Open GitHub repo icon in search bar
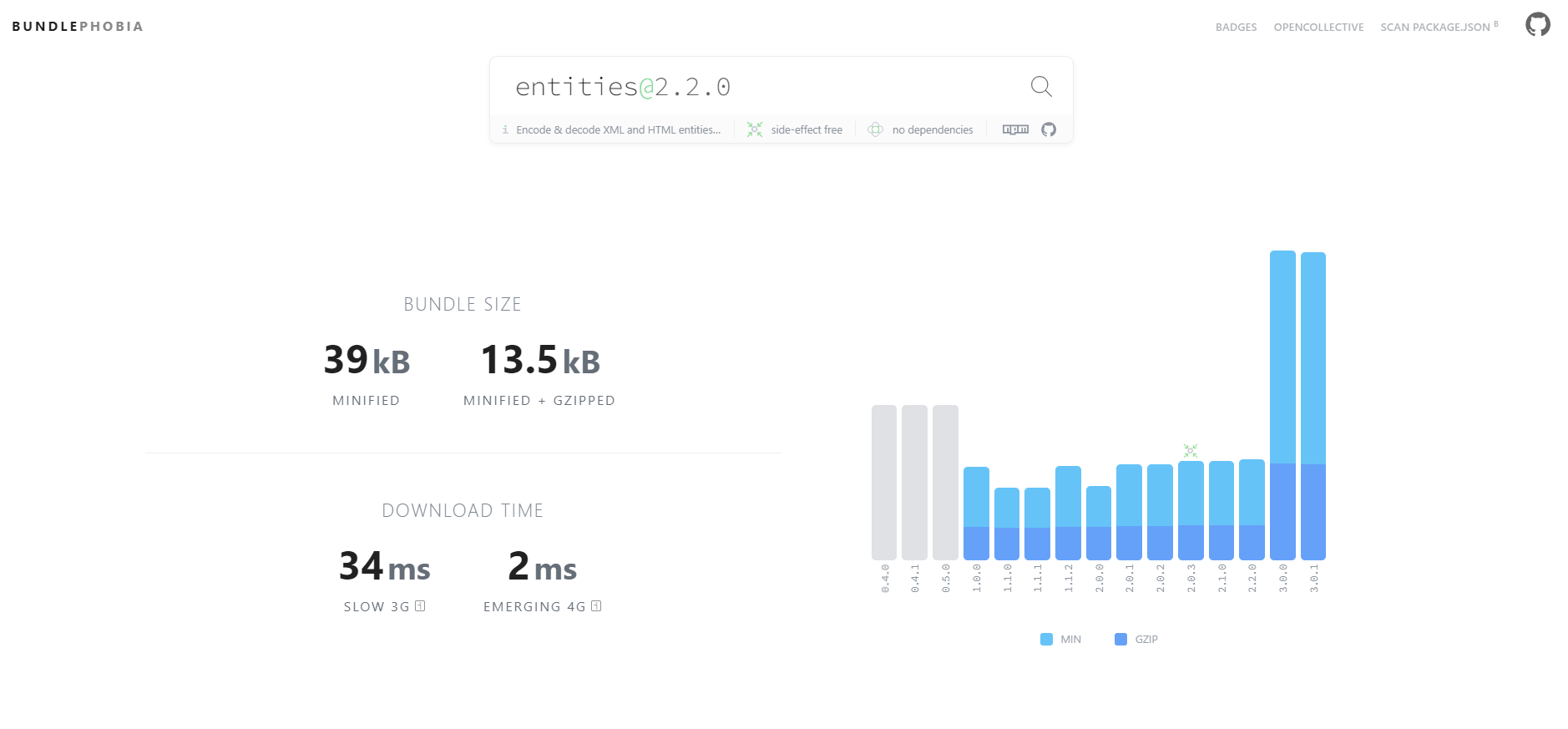The image size is (1568, 729). click(x=1049, y=129)
